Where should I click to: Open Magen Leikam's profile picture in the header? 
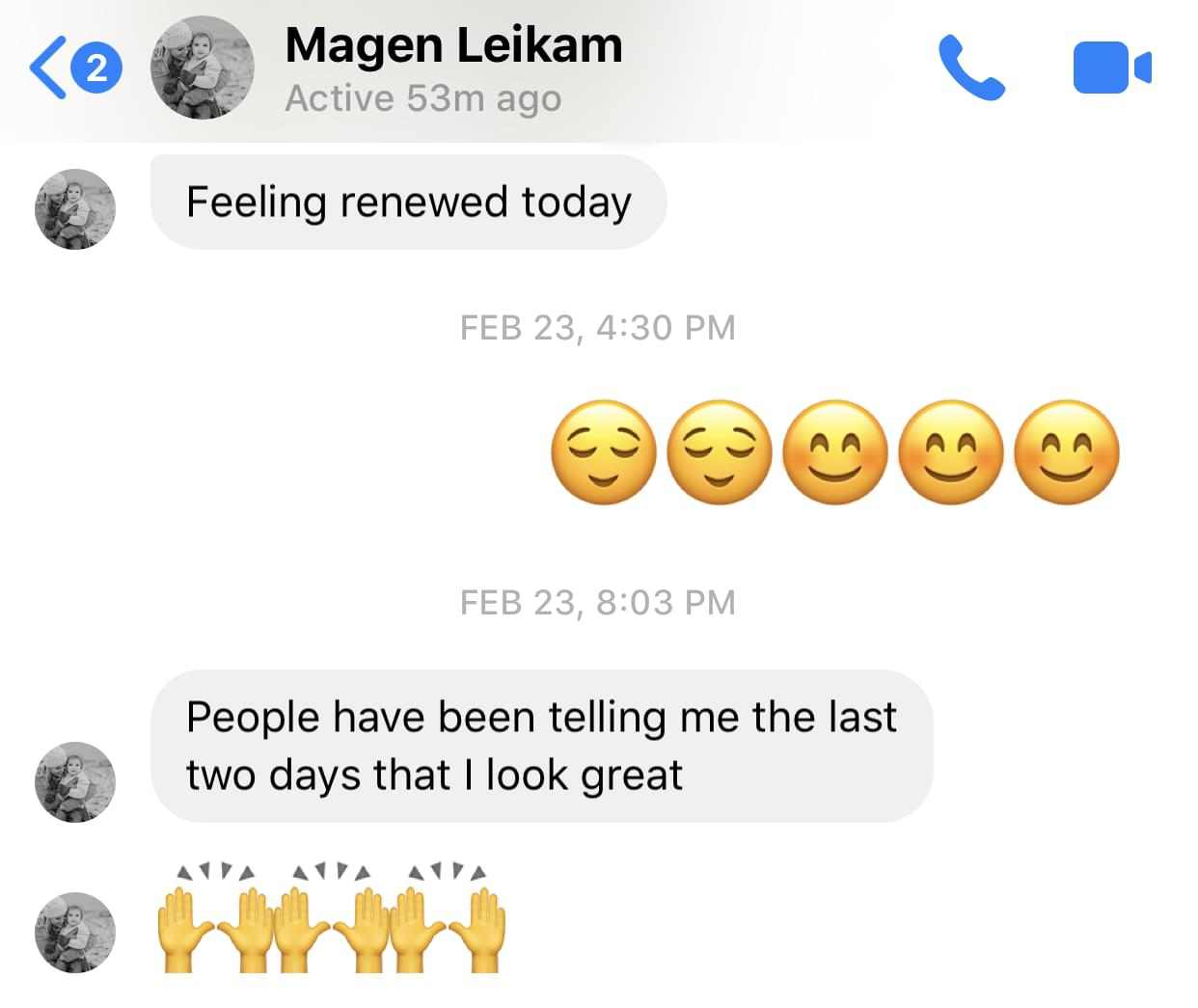203,68
